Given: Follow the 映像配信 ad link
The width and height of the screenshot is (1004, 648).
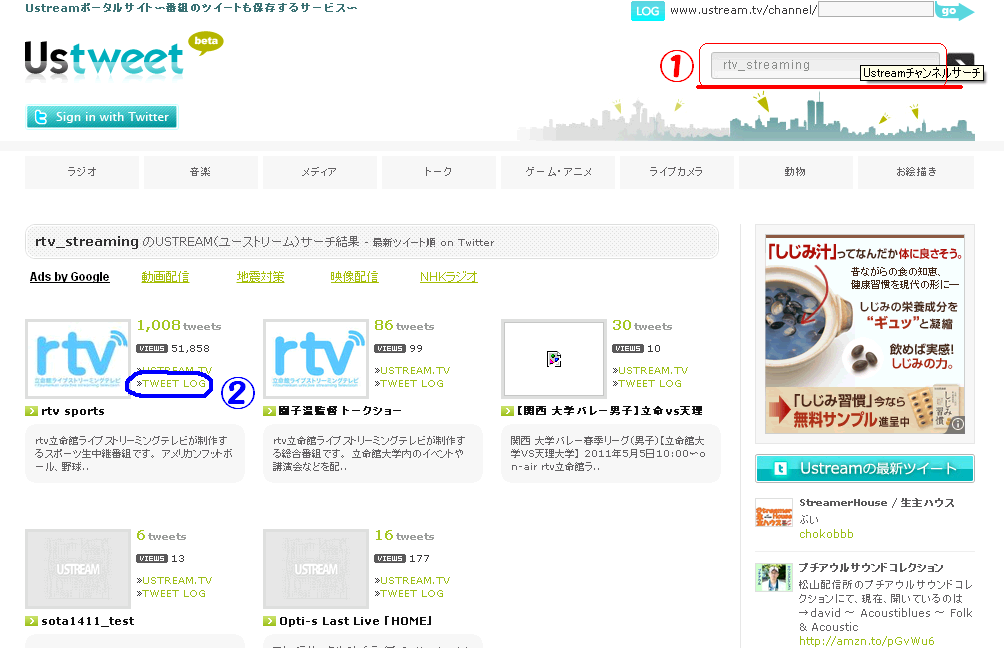Looking at the screenshot, I should [354, 277].
